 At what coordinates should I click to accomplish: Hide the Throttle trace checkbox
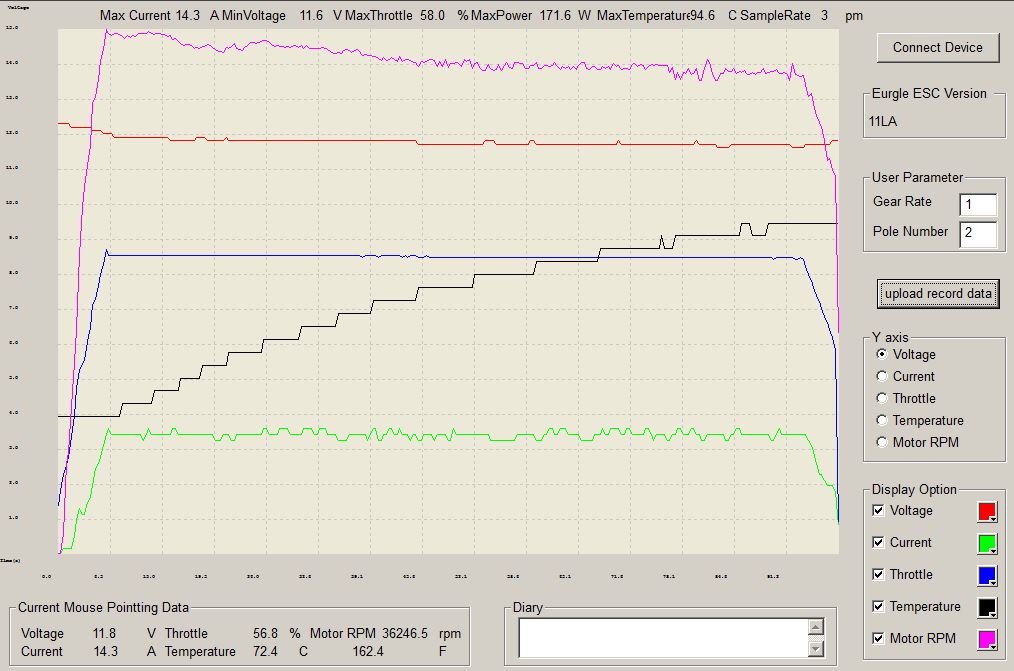[878, 574]
